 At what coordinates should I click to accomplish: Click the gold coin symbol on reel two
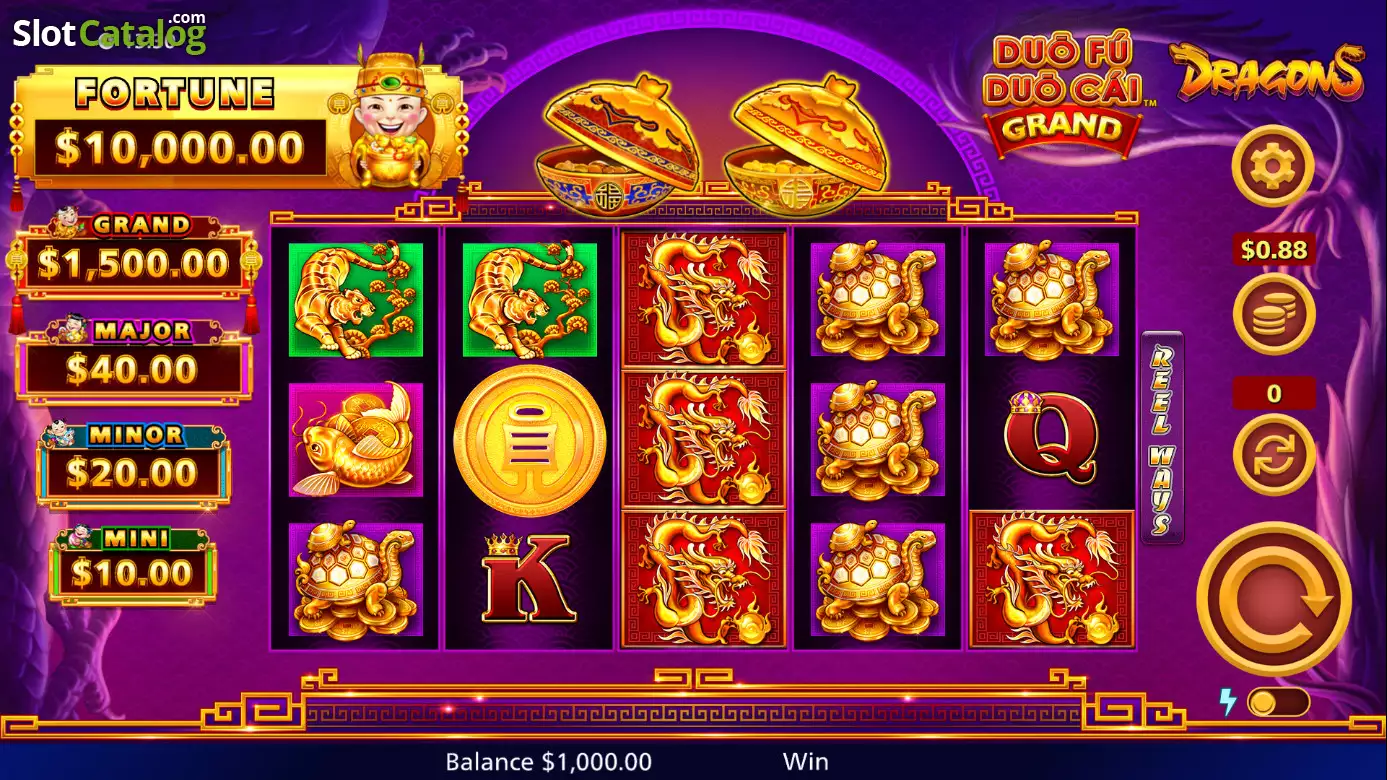pyautogui.click(x=529, y=440)
